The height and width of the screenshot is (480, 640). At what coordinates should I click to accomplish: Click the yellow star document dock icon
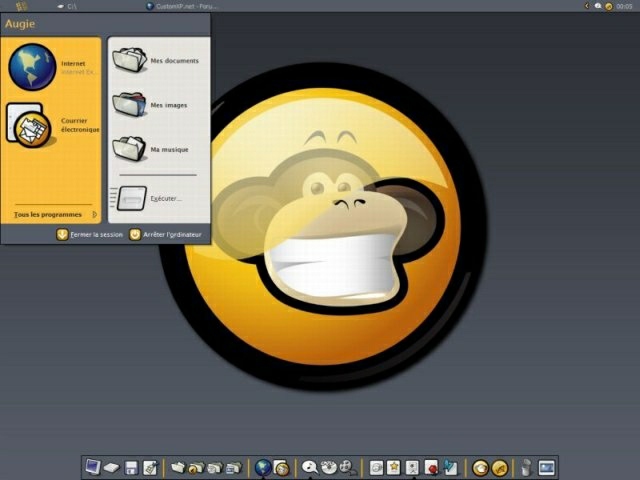pyautogui.click(x=394, y=468)
